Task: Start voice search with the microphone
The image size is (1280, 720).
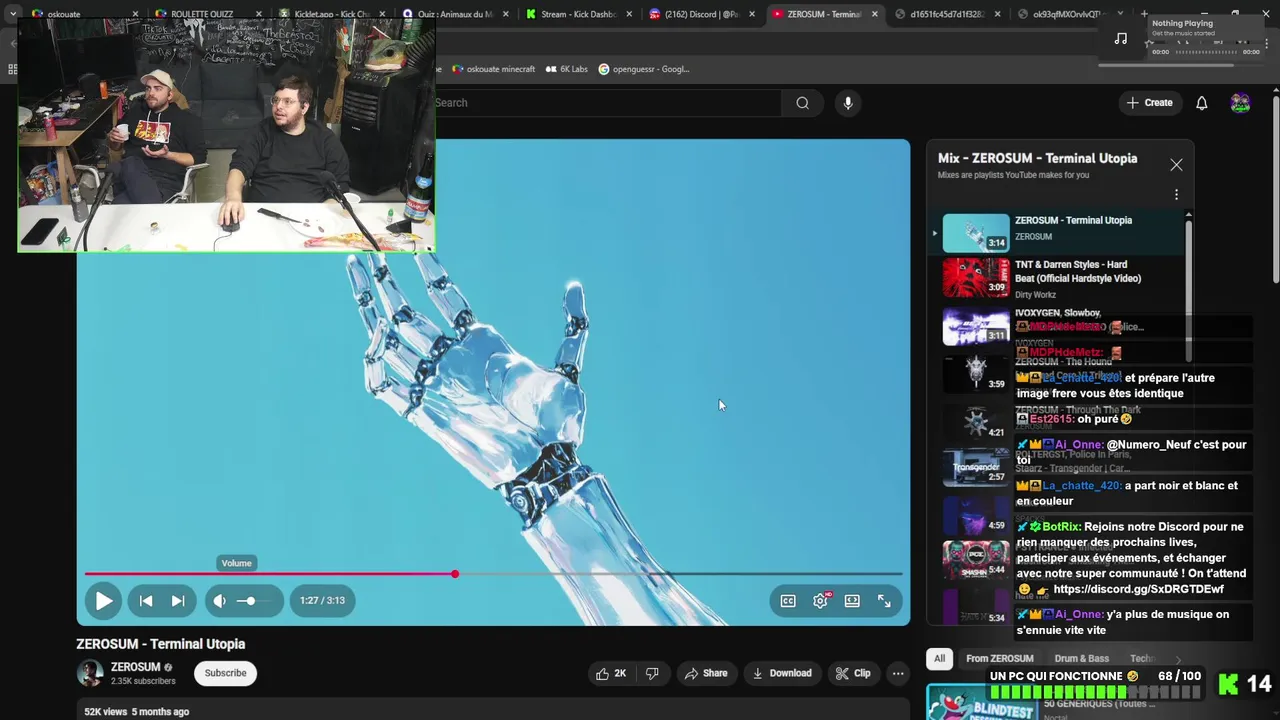Action: [848, 103]
